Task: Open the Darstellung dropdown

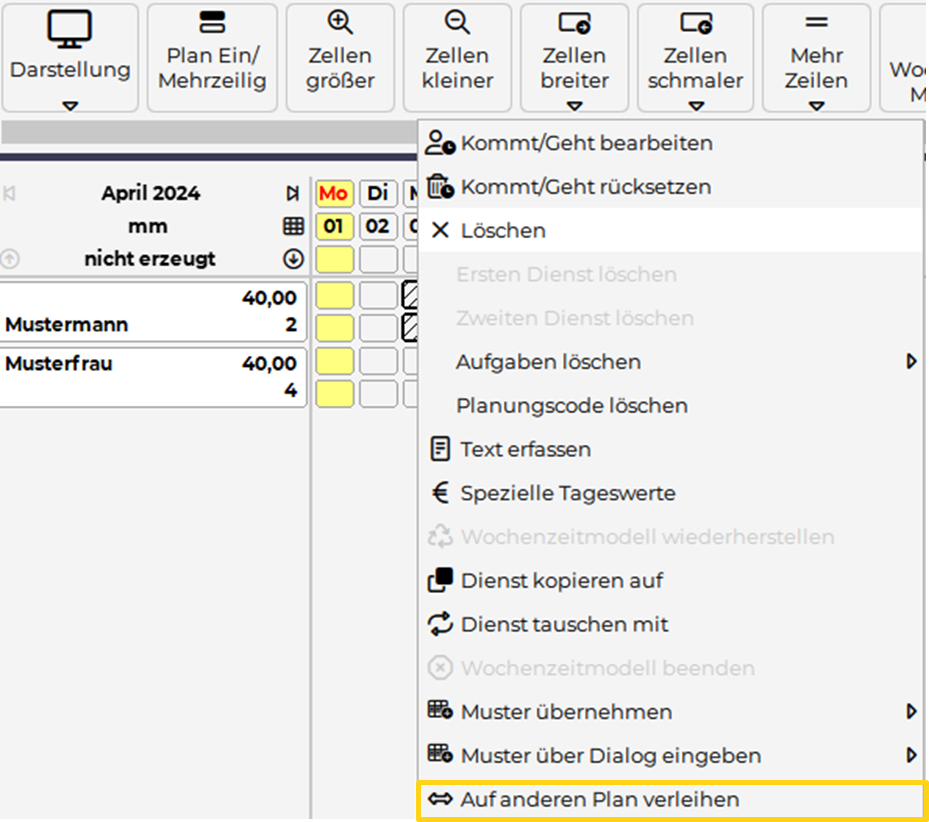Action: 70,105
